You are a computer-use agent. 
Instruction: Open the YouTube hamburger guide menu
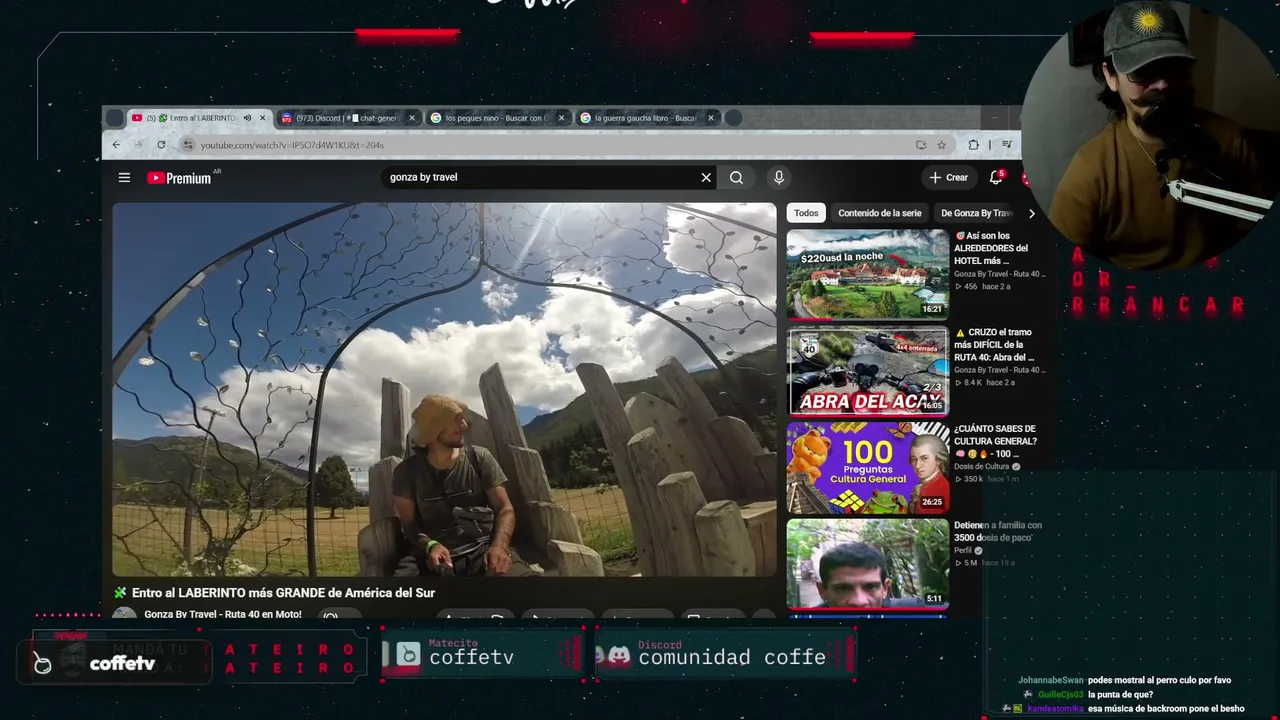tap(124, 178)
